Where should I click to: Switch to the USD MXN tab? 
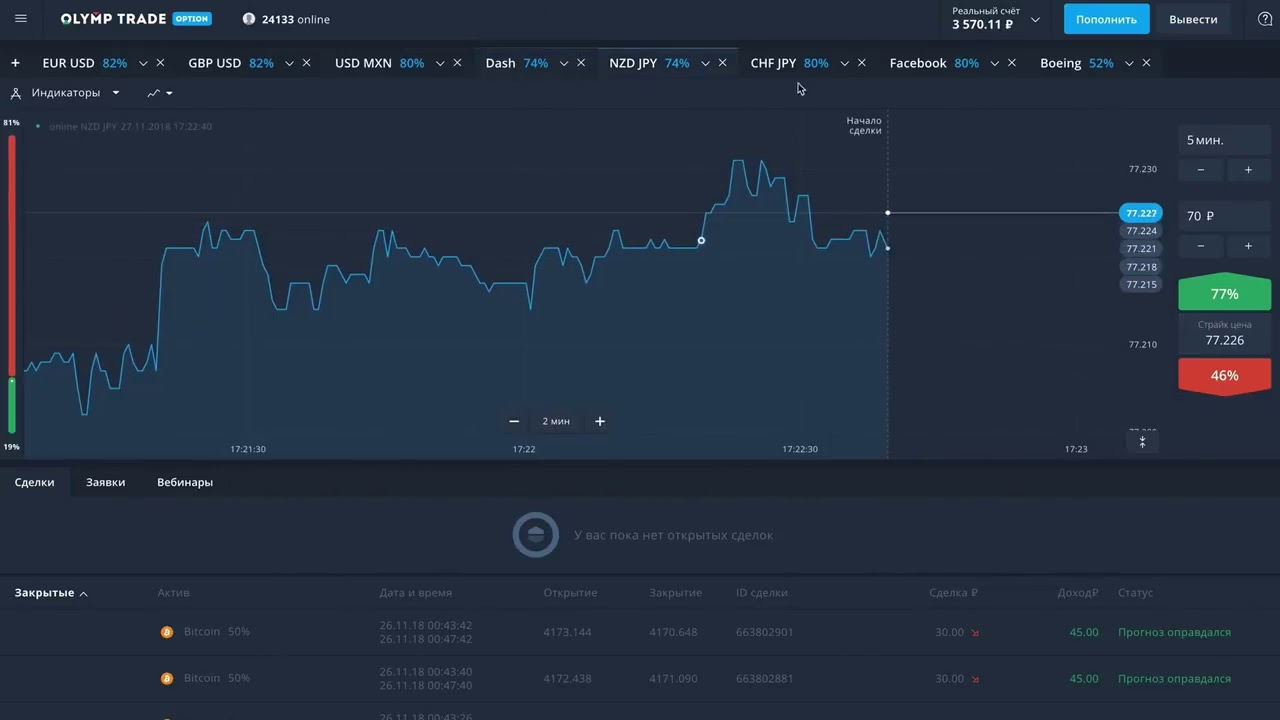pos(379,63)
